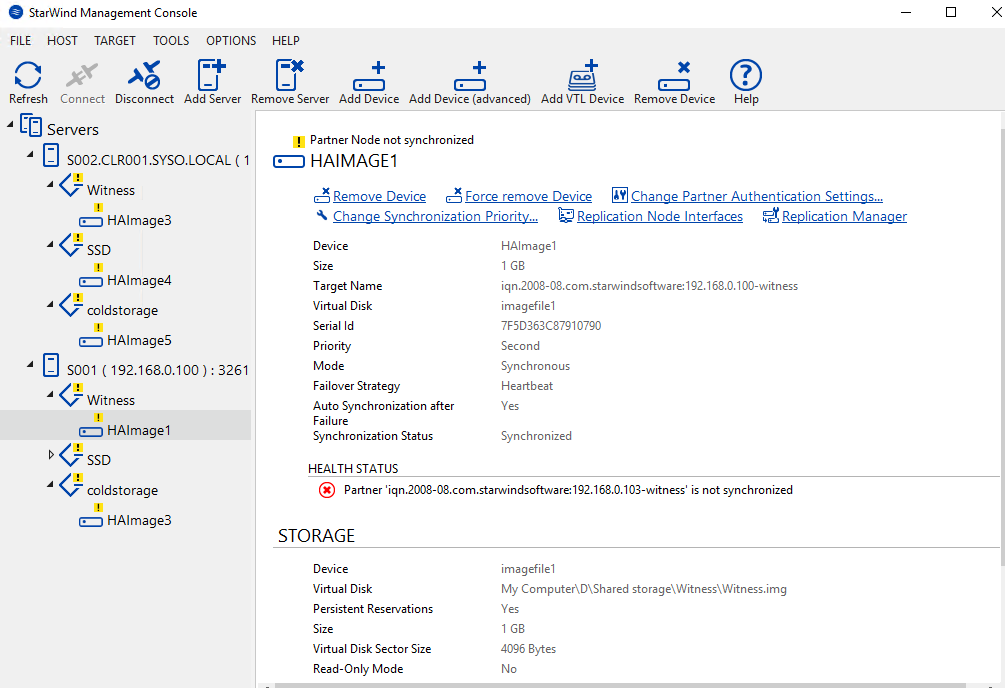Image resolution: width=1005 pixels, height=688 pixels.
Task: Select the Servers root node icon
Action: (31, 125)
